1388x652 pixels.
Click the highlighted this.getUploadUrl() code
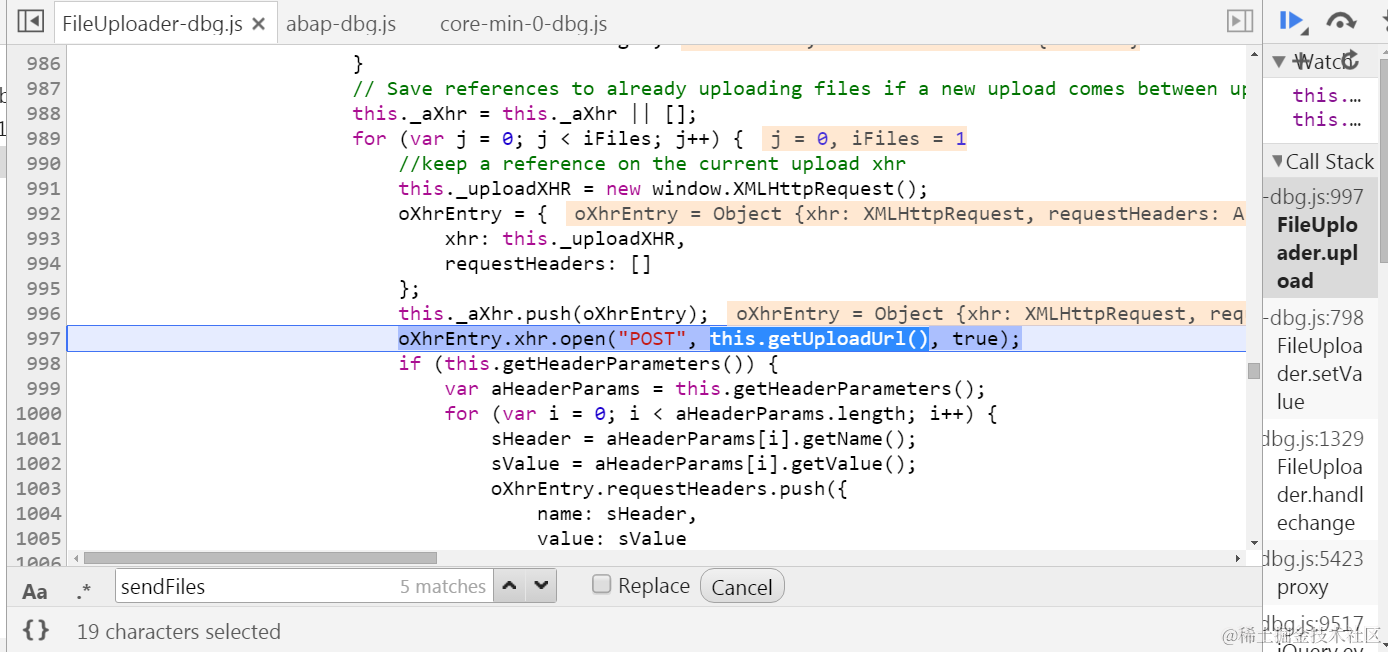[820, 338]
